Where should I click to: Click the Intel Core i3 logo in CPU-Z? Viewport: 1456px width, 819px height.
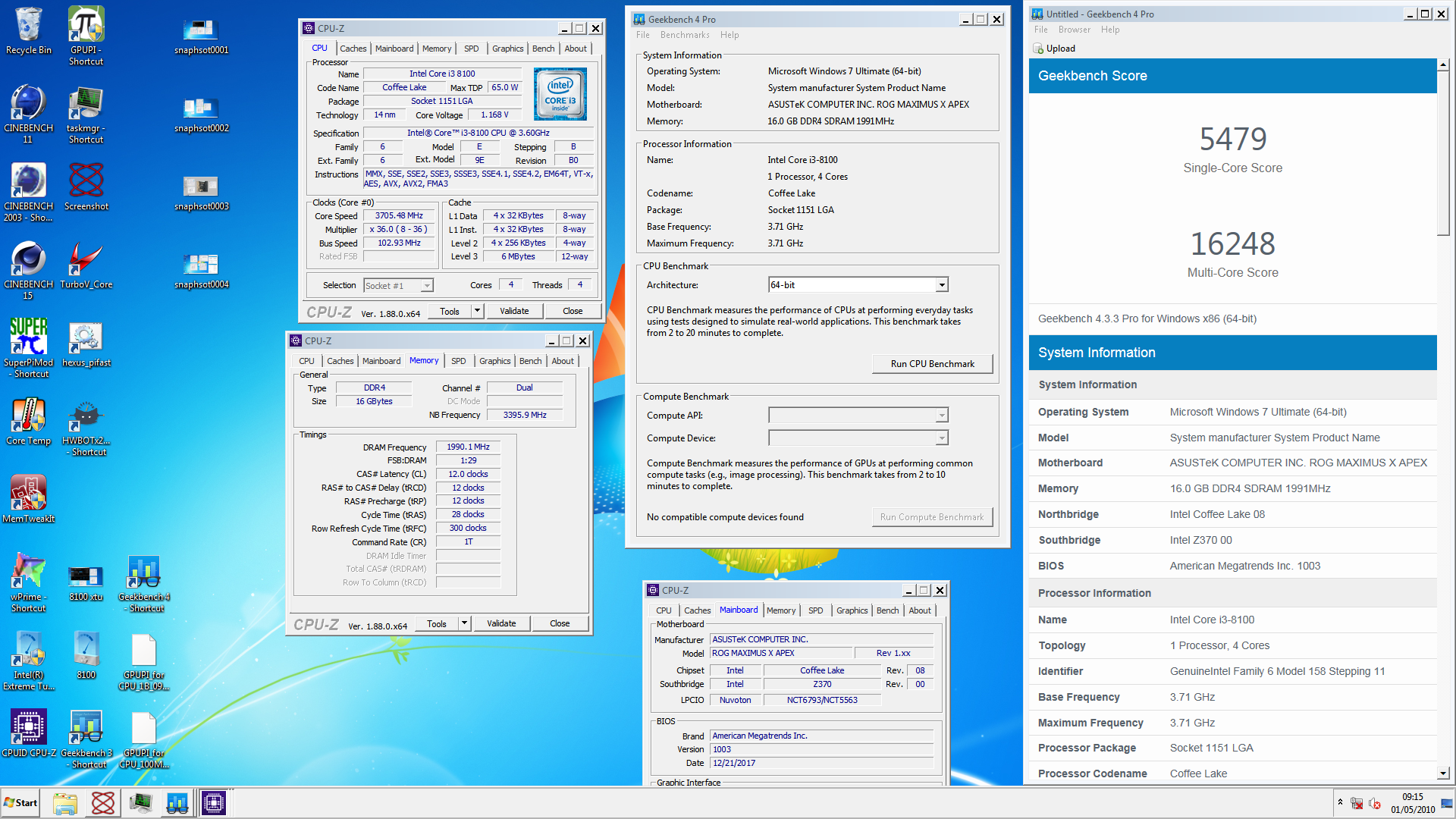560,94
